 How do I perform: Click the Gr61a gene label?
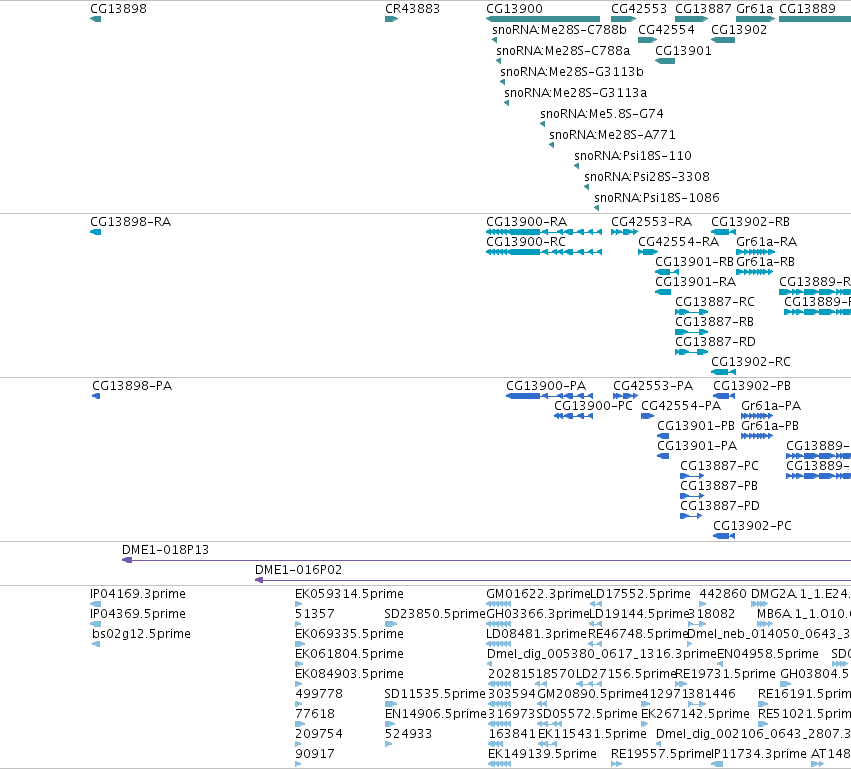pos(754,9)
